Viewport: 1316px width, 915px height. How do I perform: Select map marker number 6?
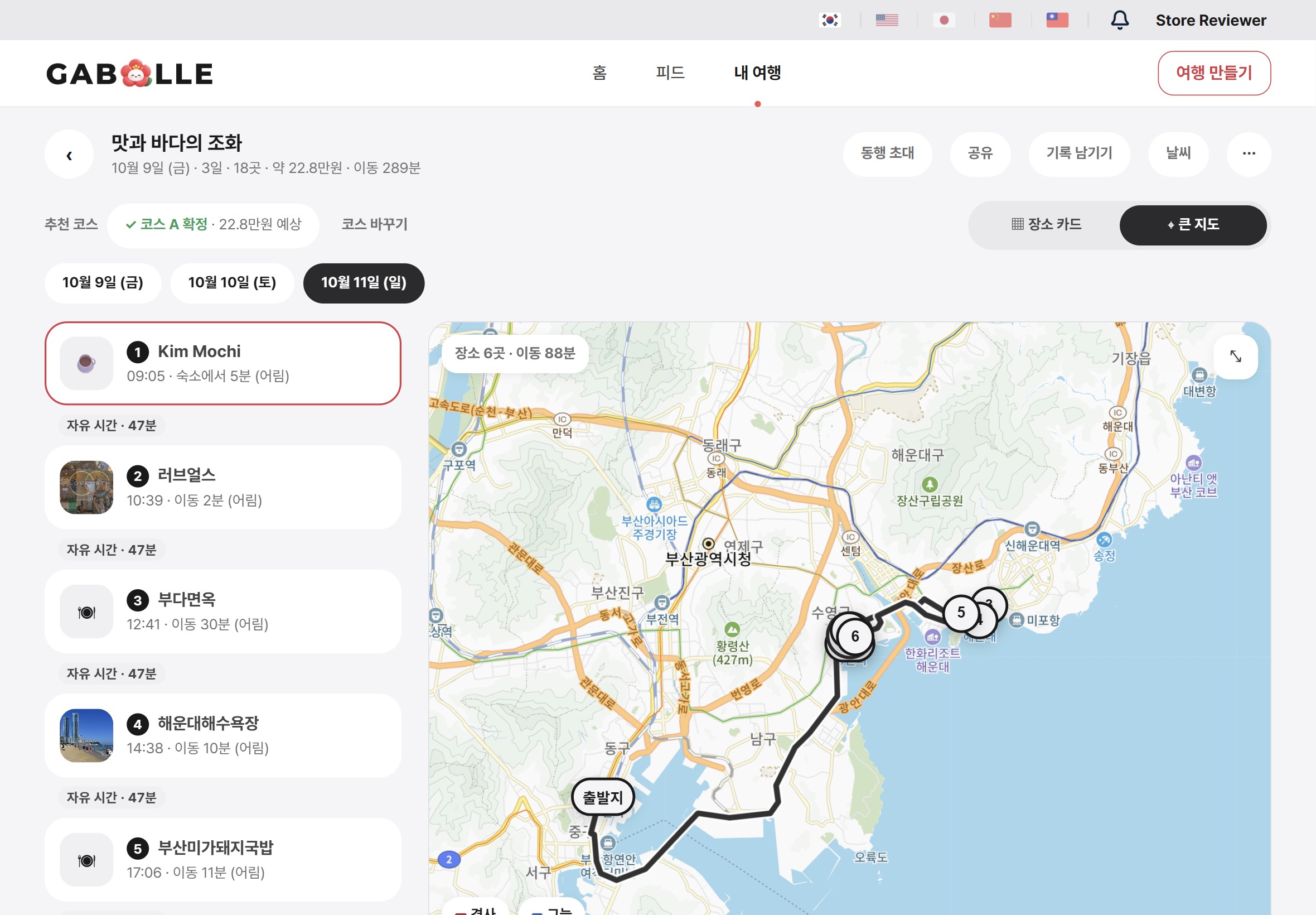click(855, 637)
